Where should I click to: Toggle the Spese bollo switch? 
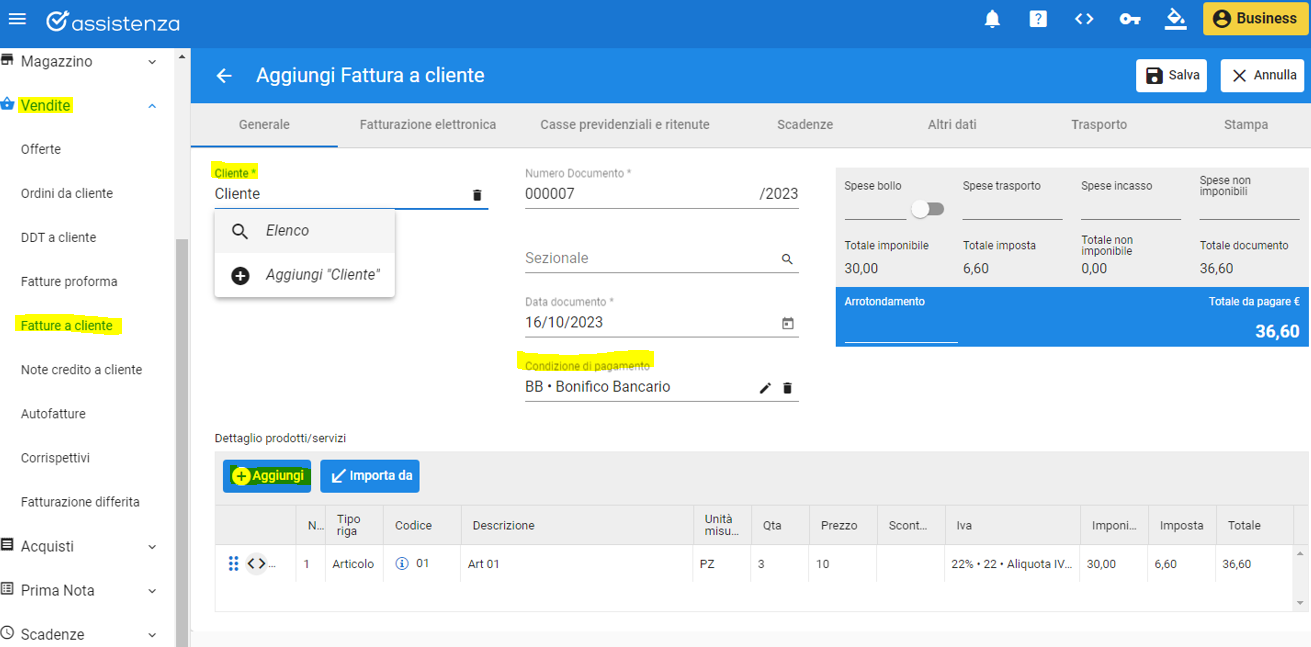(x=927, y=209)
